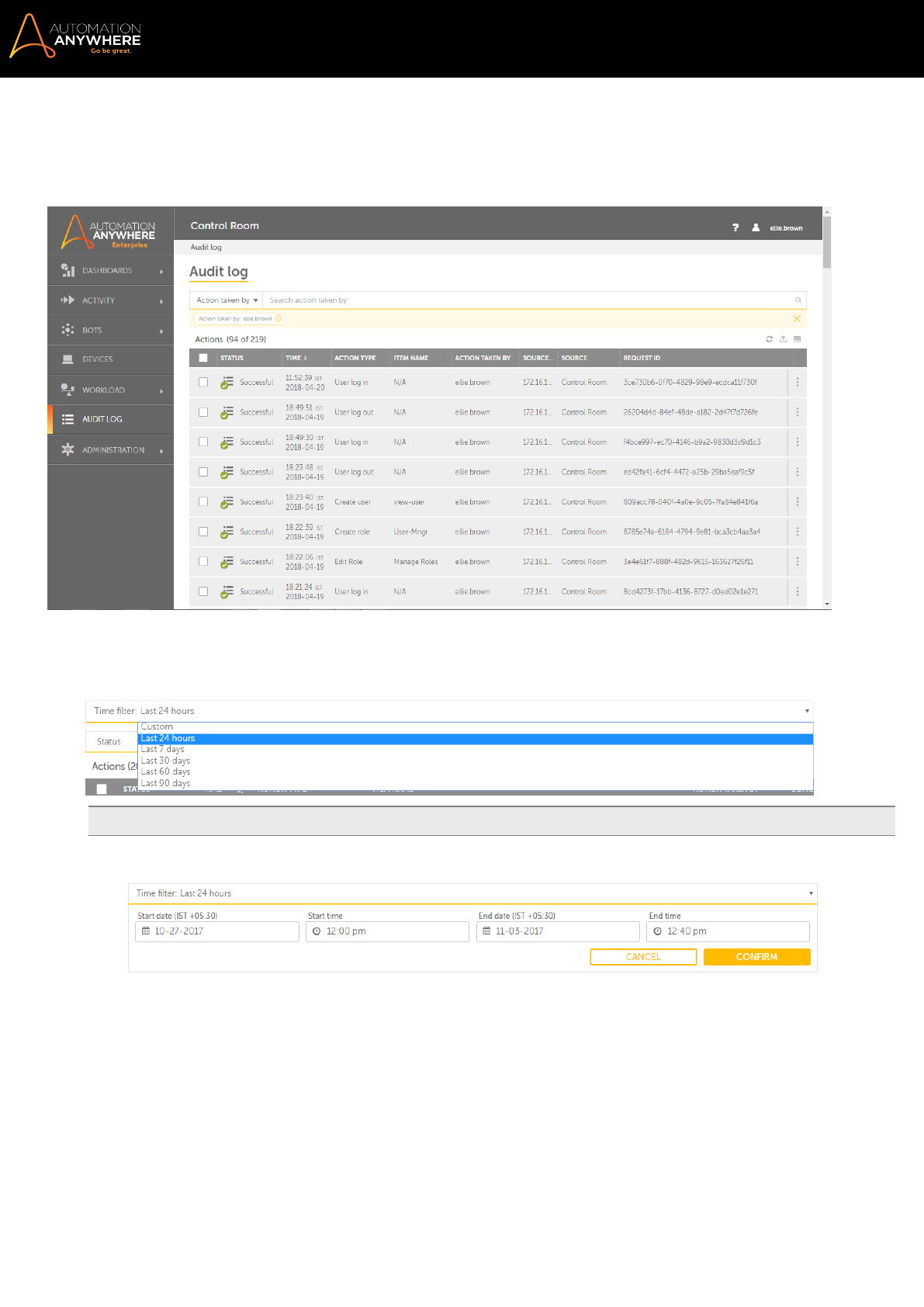The image size is (924, 1307).
Task: Click the Start time clock icon
Action: (x=317, y=931)
